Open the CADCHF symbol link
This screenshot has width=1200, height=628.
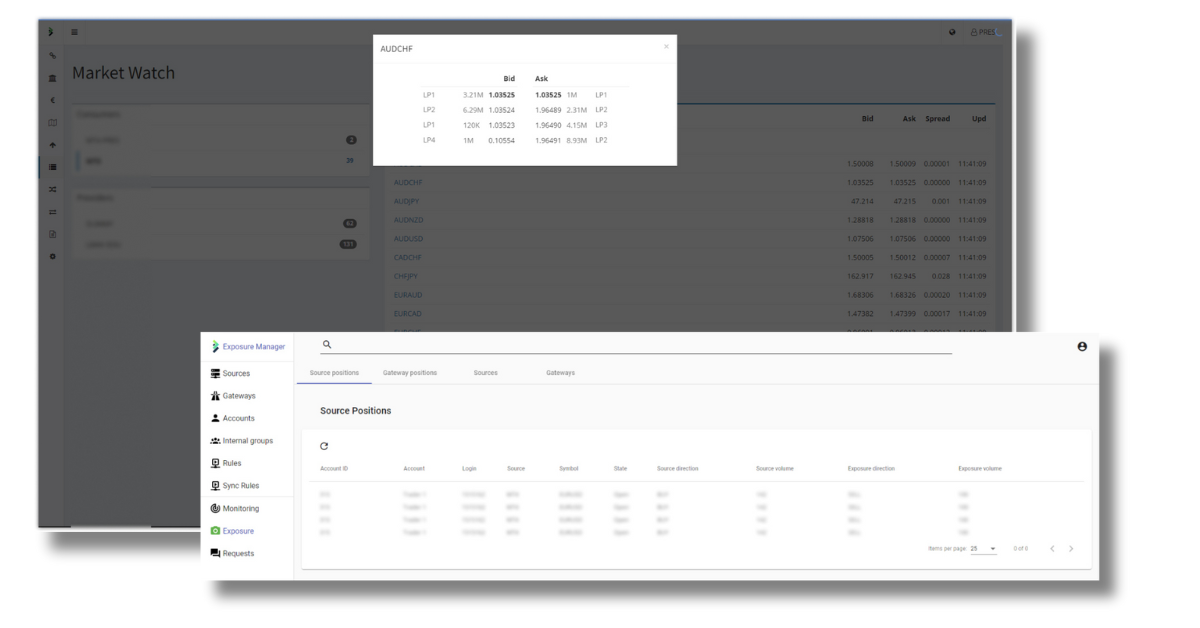click(409, 257)
